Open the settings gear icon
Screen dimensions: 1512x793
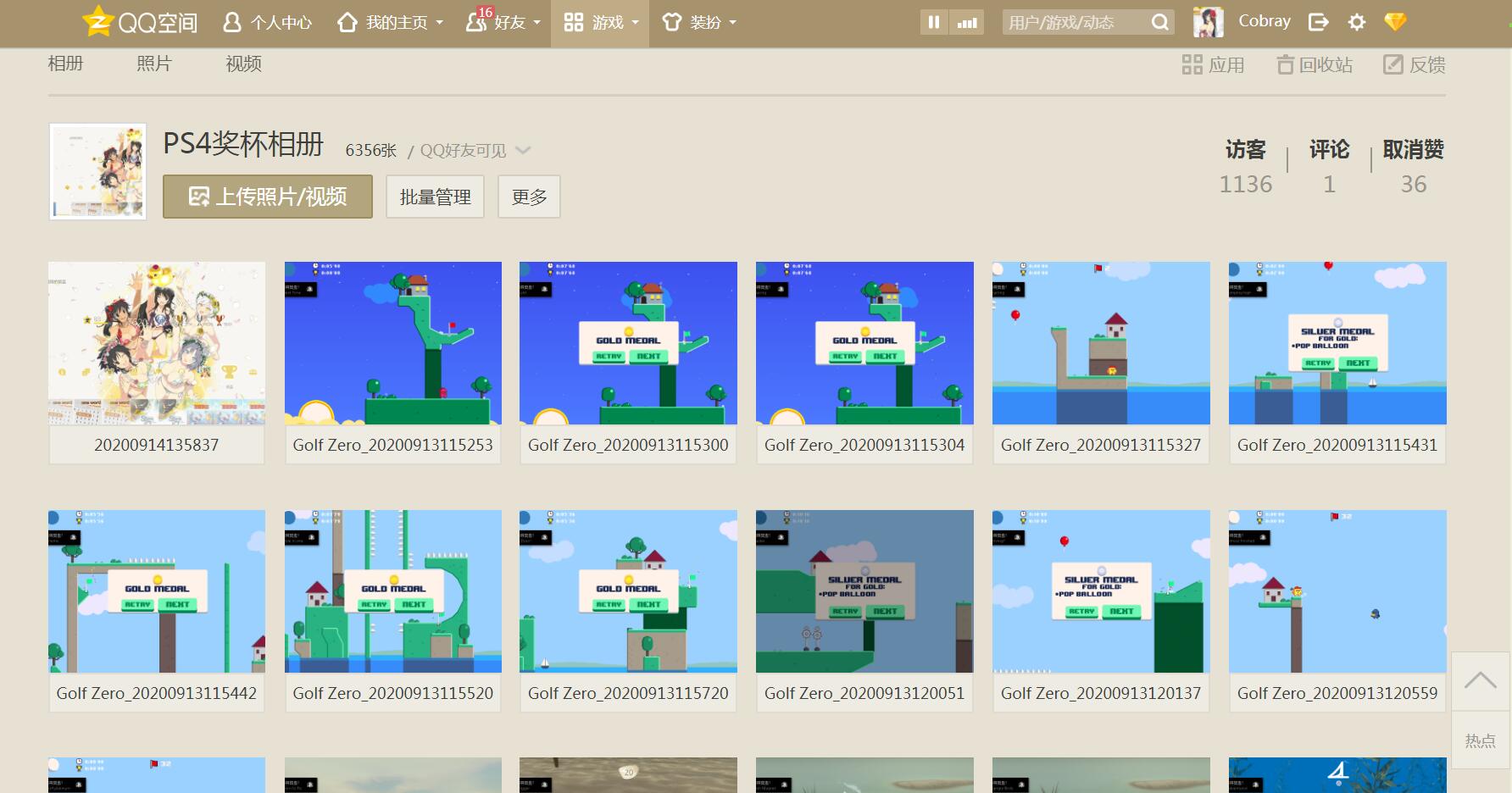point(1357,22)
